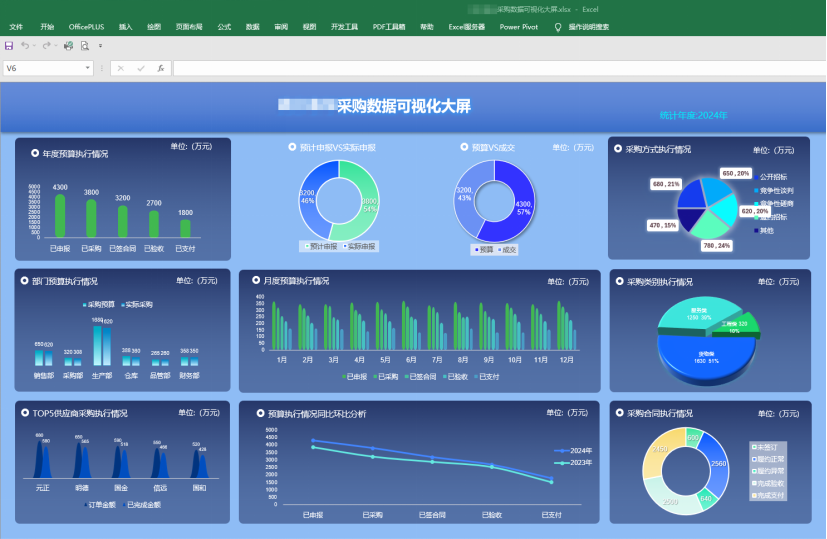Open the 开发工具 ribbon tab
Screen dimensions: 827x539
[344, 27]
